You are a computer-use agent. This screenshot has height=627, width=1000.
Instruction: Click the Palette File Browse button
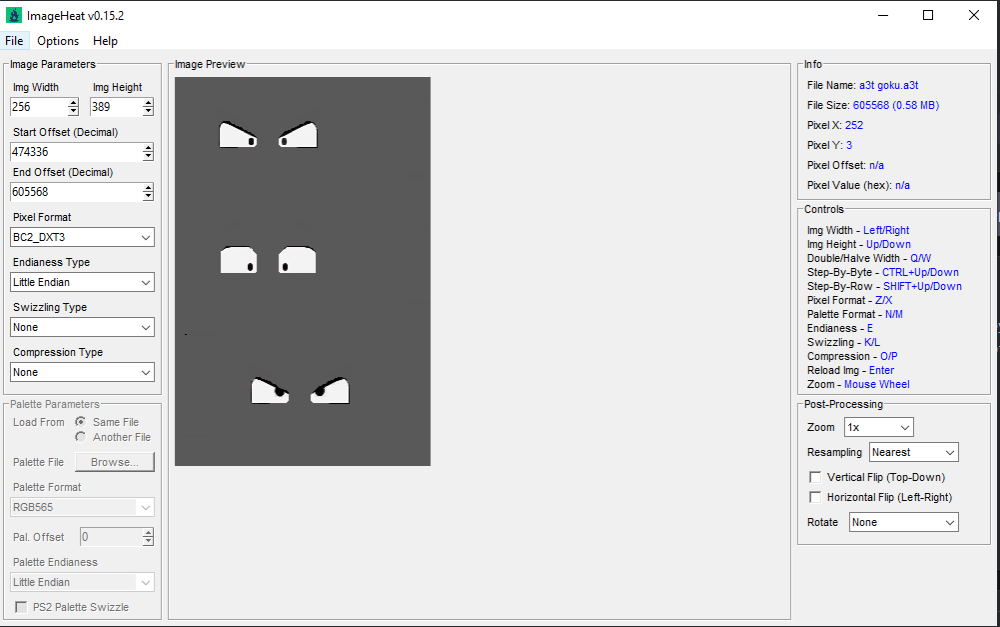click(114, 461)
